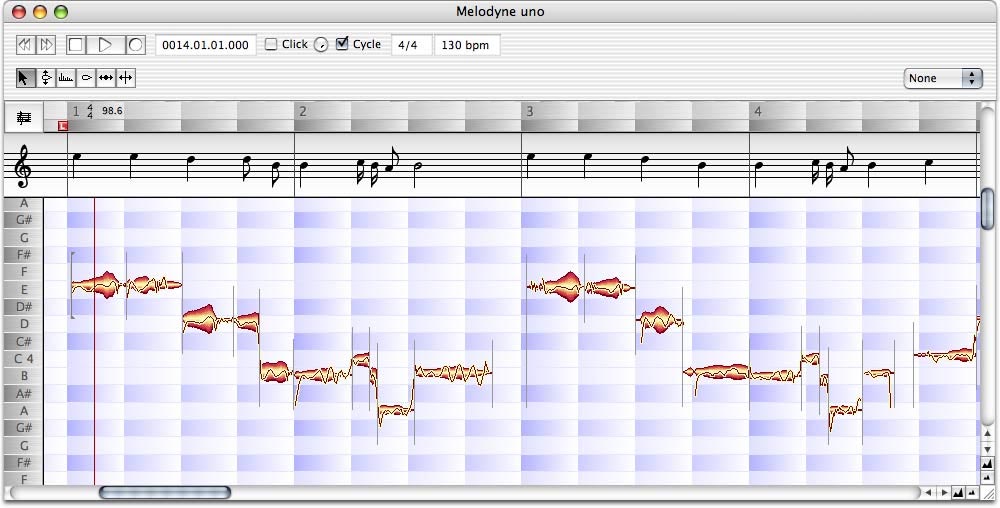The height and width of the screenshot is (508, 1000).
Task: Click bar 4 in the time ruler
Action: 758,112
